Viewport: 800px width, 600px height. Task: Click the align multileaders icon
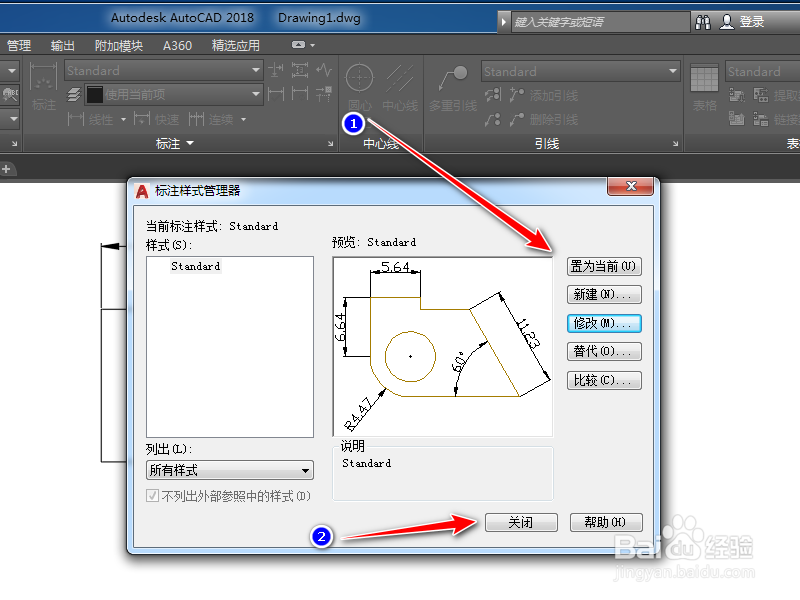pyautogui.click(x=493, y=94)
